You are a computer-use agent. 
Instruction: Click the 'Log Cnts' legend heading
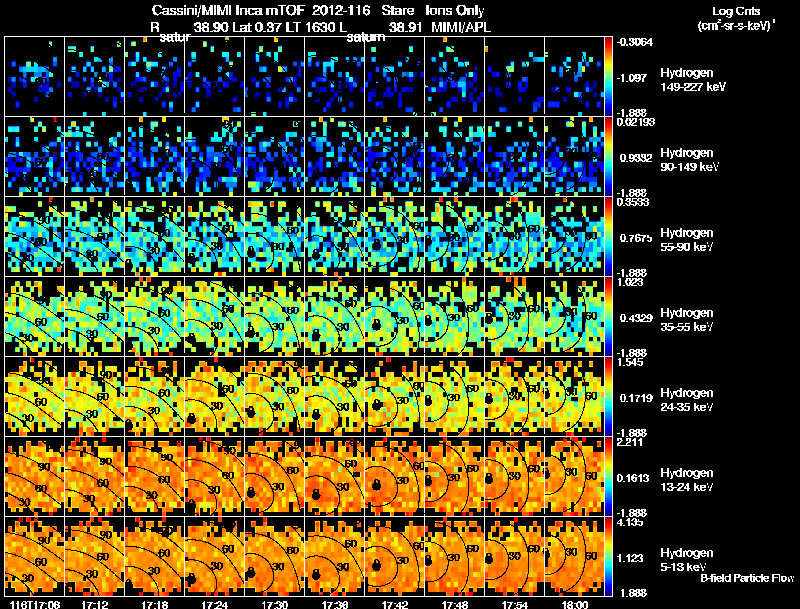pos(736,11)
